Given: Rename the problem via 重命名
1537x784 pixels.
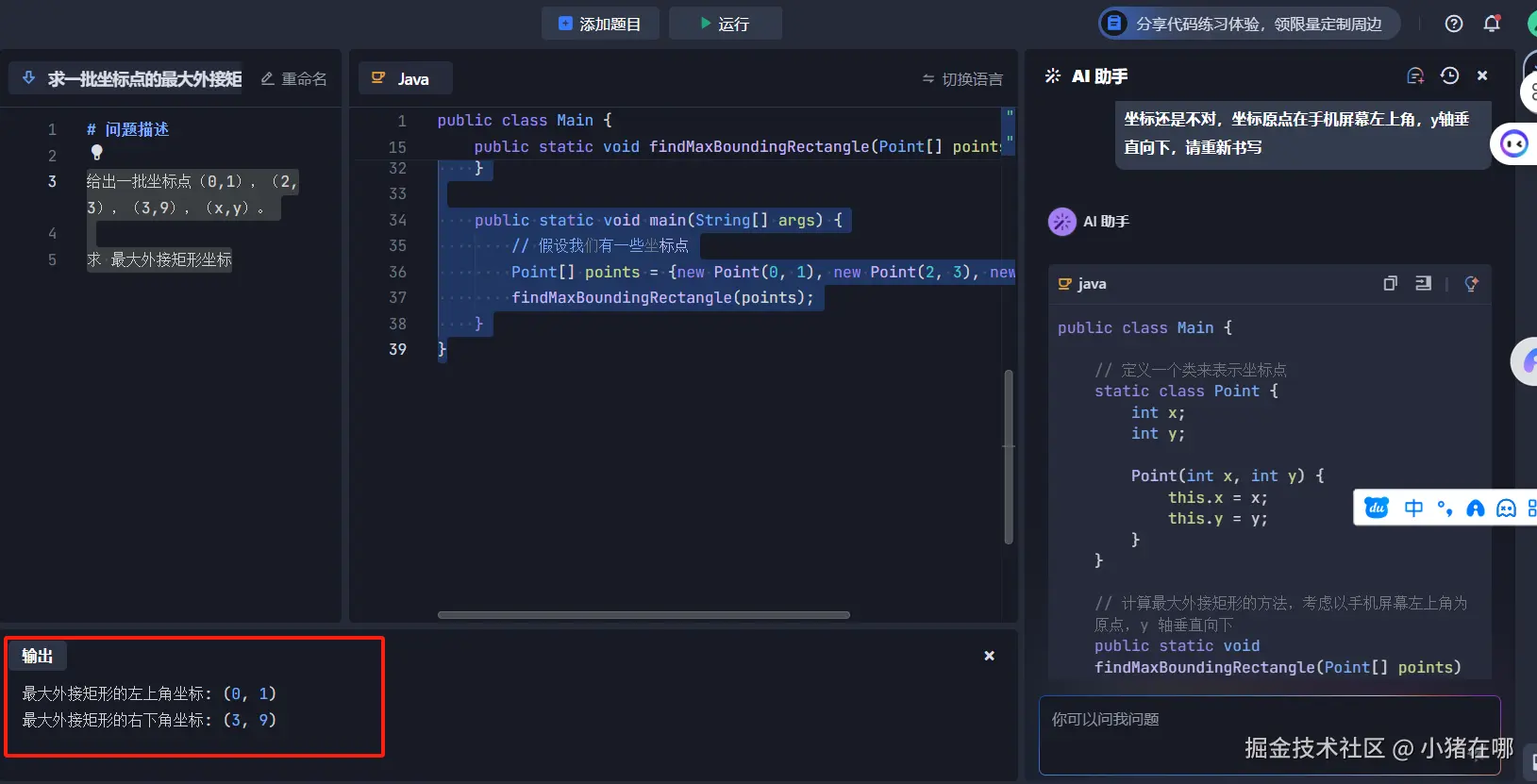Looking at the screenshot, I should coord(294,79).
